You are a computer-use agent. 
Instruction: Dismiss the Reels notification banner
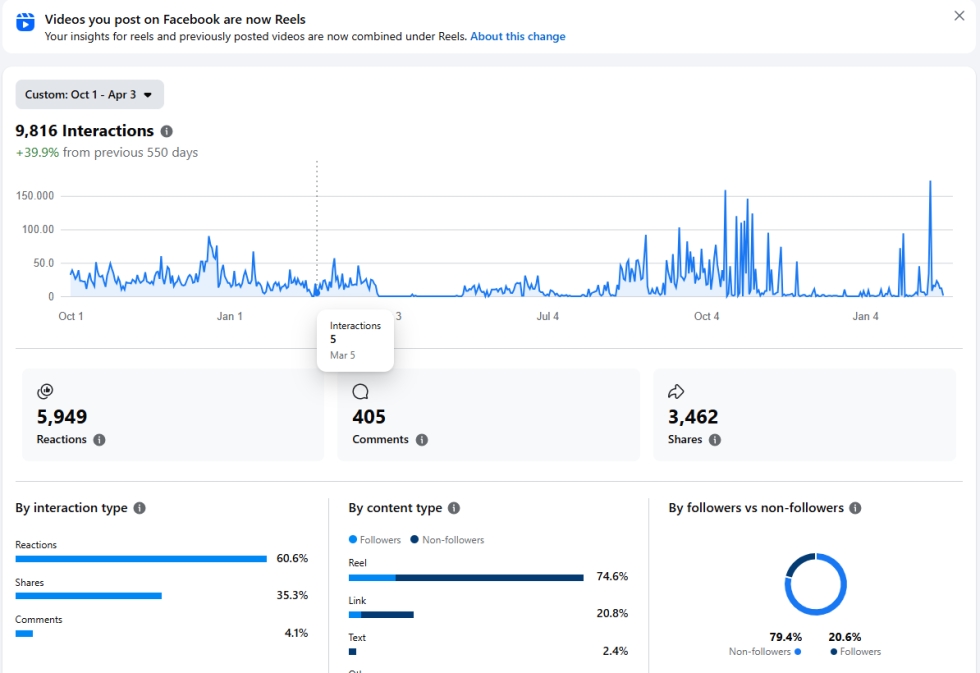click(959, 16)
